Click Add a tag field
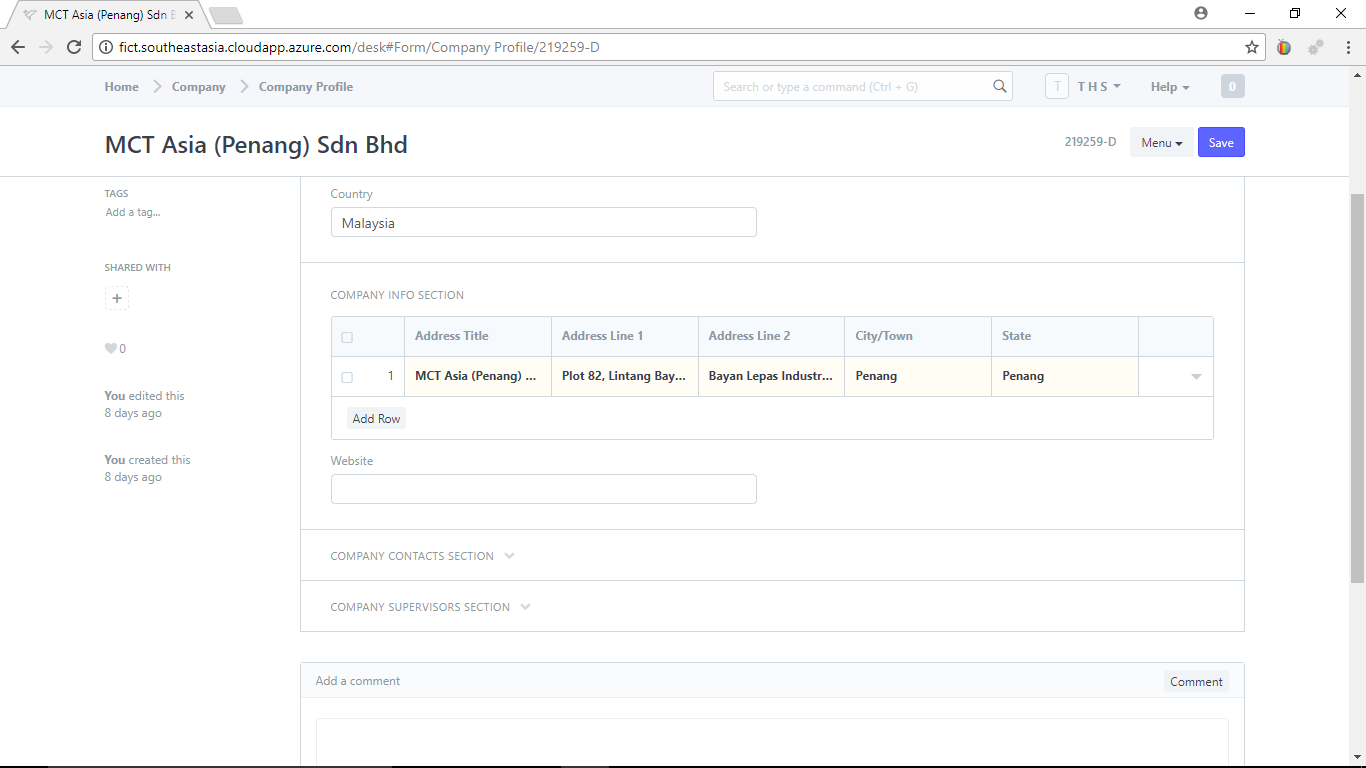This screenshot has width=1366, height=768. (133, 212)
